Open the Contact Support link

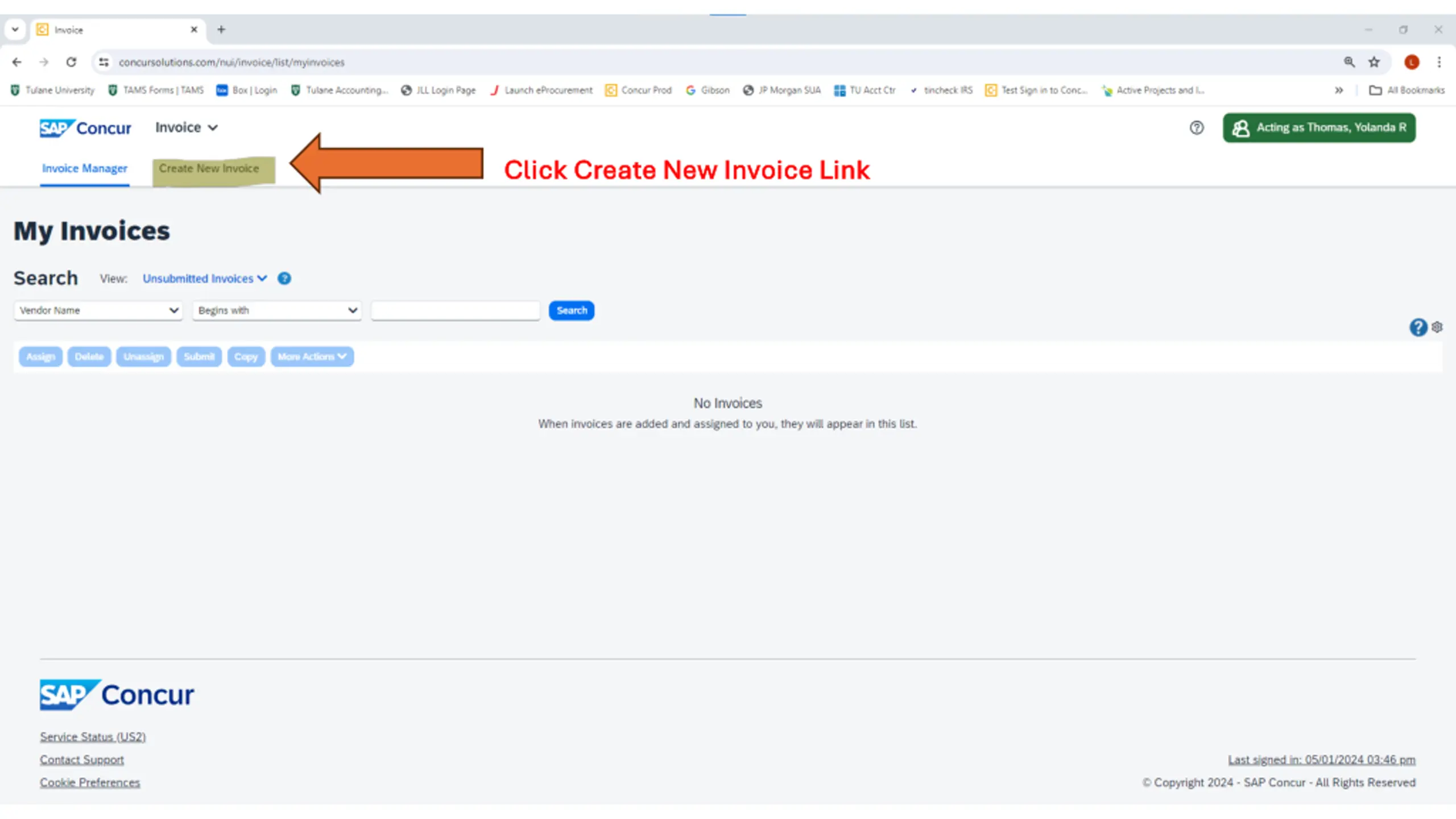(x=82, y=759)
